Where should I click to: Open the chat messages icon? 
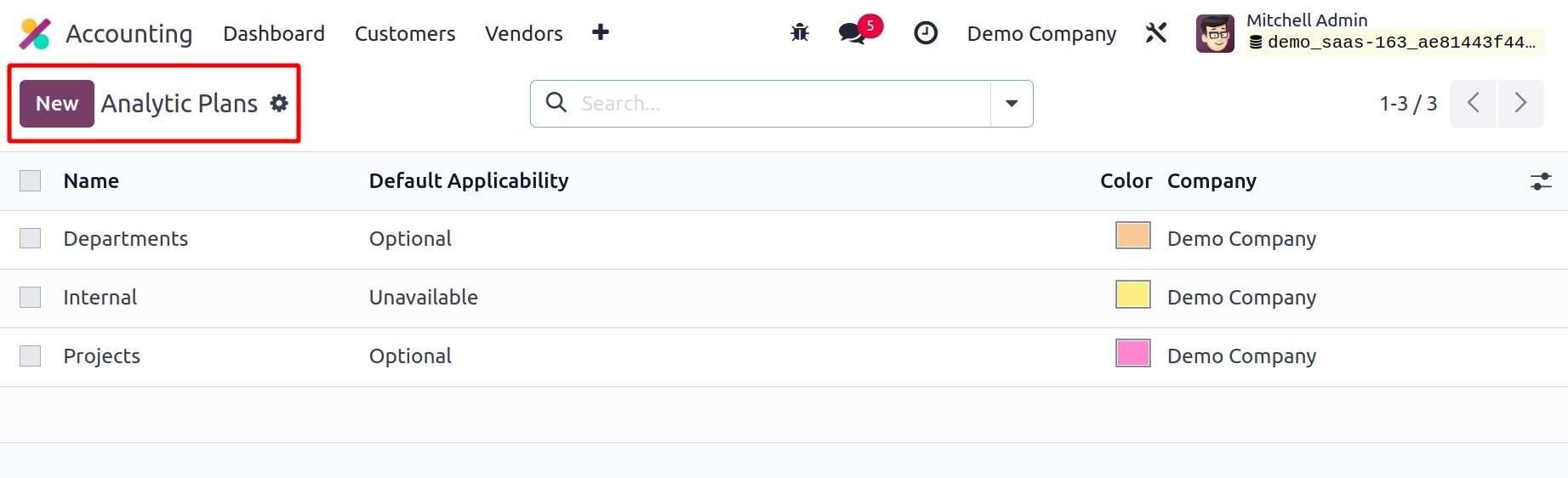point(852,33)
